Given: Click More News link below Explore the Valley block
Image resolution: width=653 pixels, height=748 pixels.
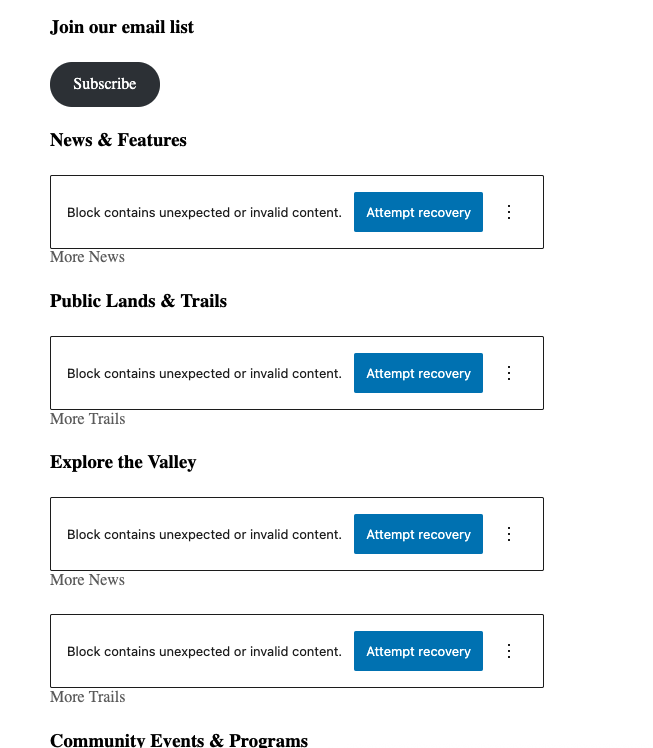Looking at the screenshot, I should 87,580.
